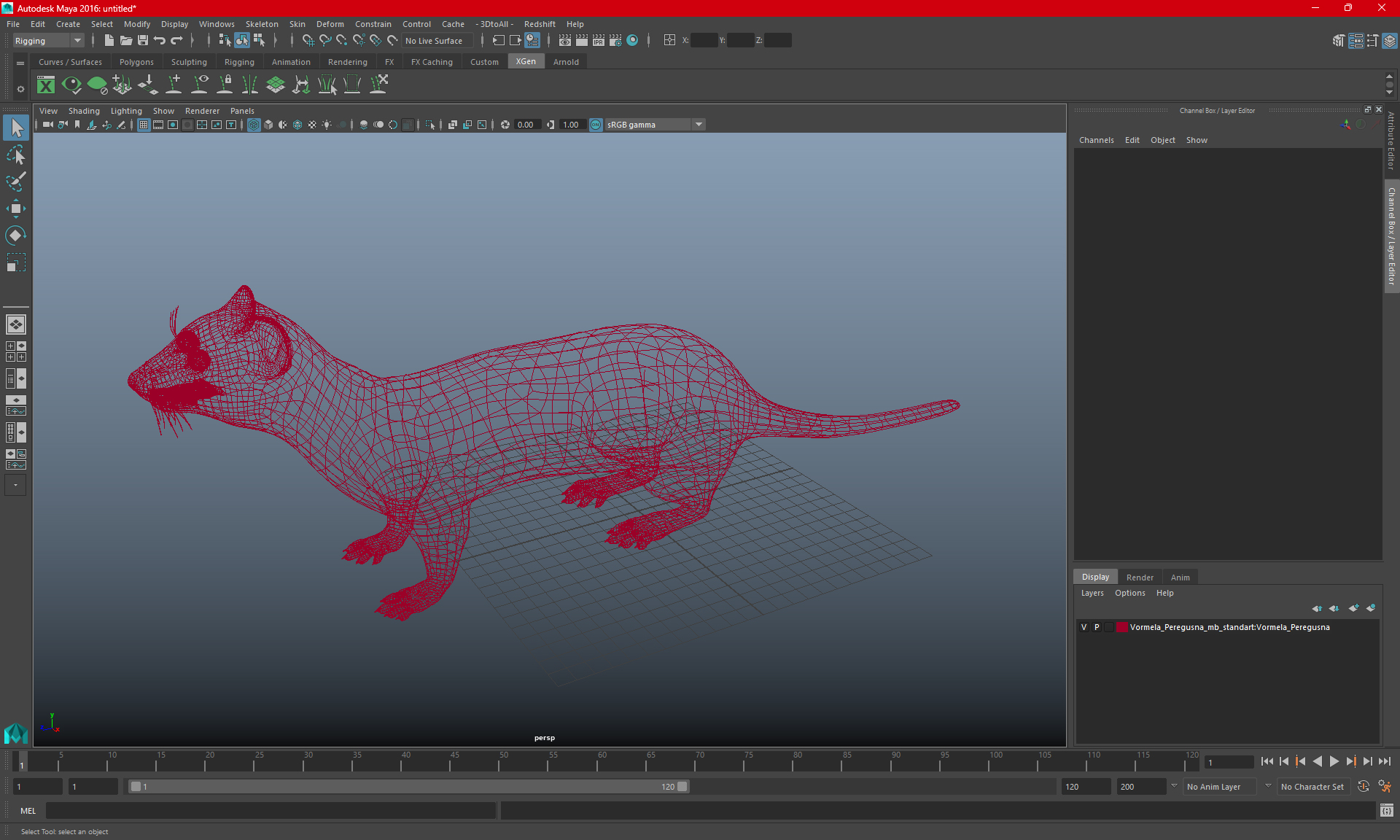1400x840 pixels.
Task: Toggle film gate display in viewport
Action: (158, 125)
